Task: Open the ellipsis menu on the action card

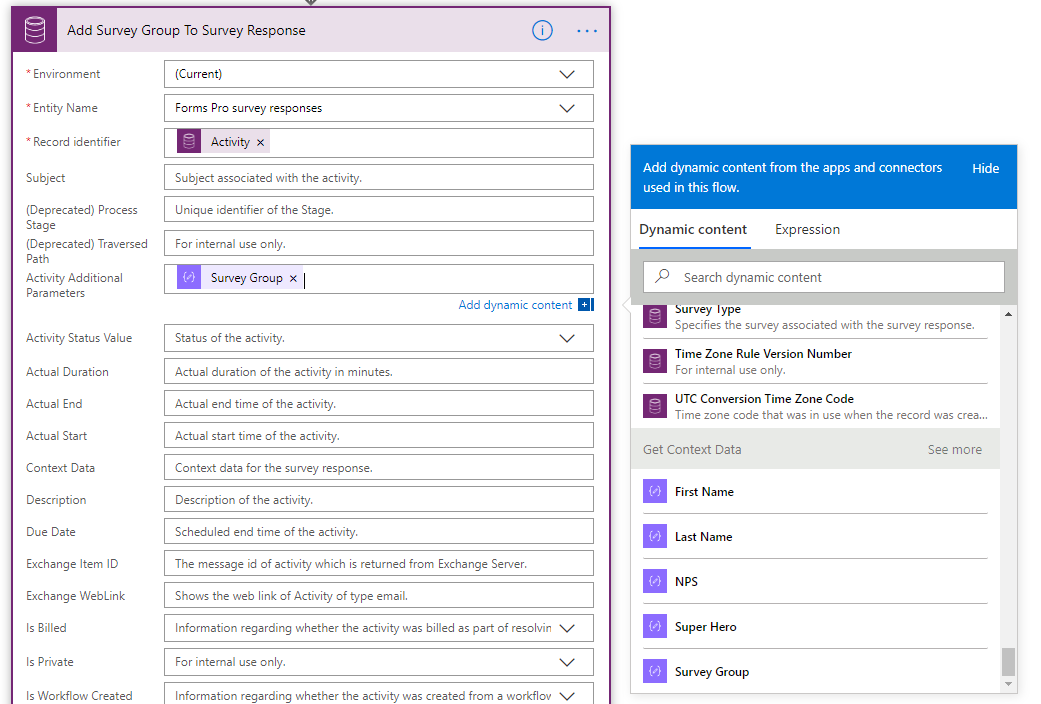Action: [x=586, y=31]
